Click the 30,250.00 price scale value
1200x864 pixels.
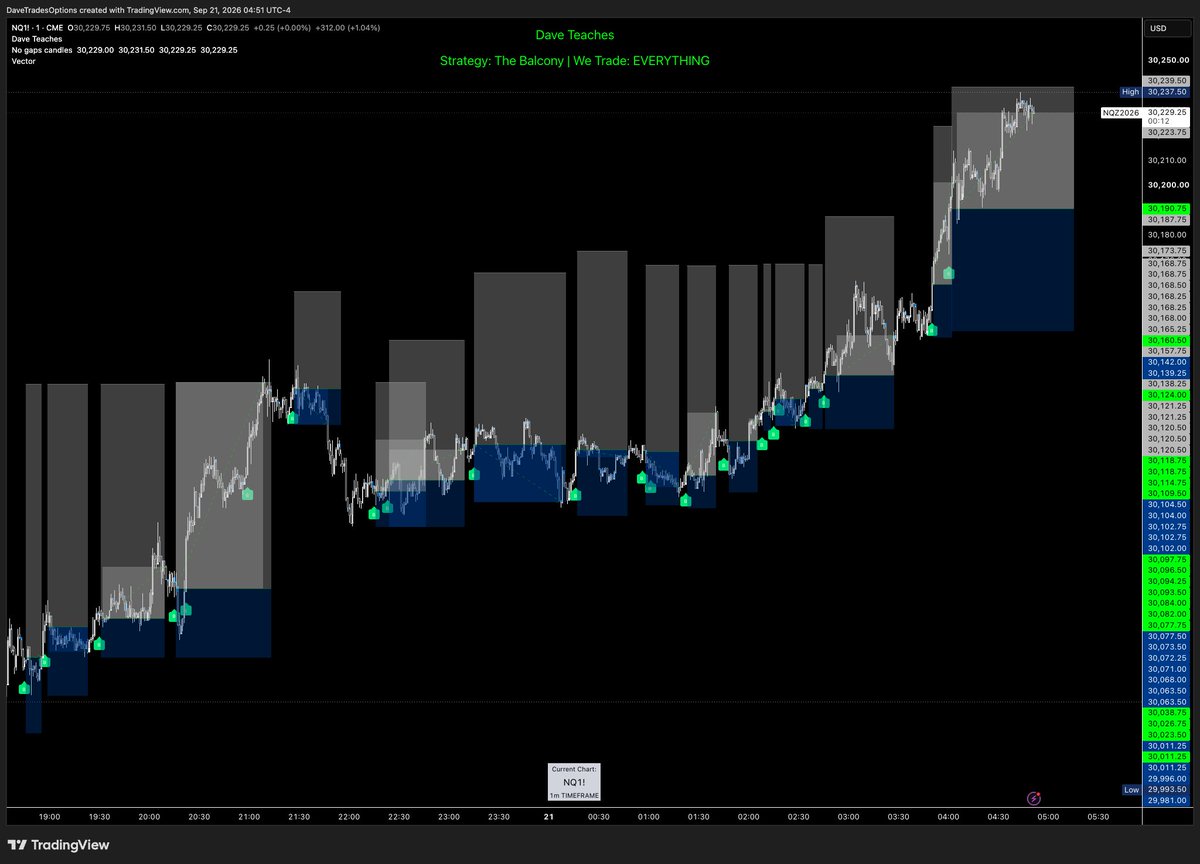click(1167, 61)
